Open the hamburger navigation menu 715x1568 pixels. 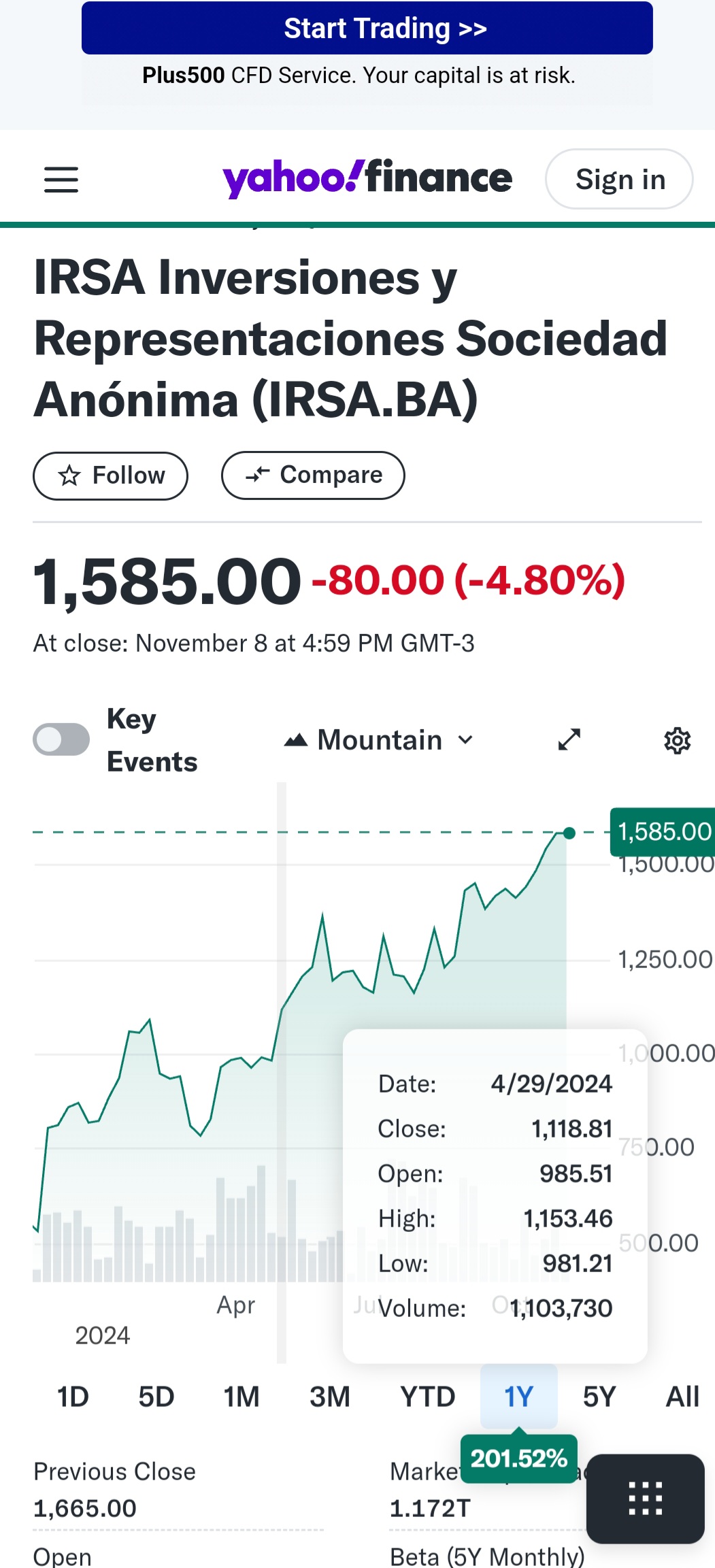click(x=61, y=180)
